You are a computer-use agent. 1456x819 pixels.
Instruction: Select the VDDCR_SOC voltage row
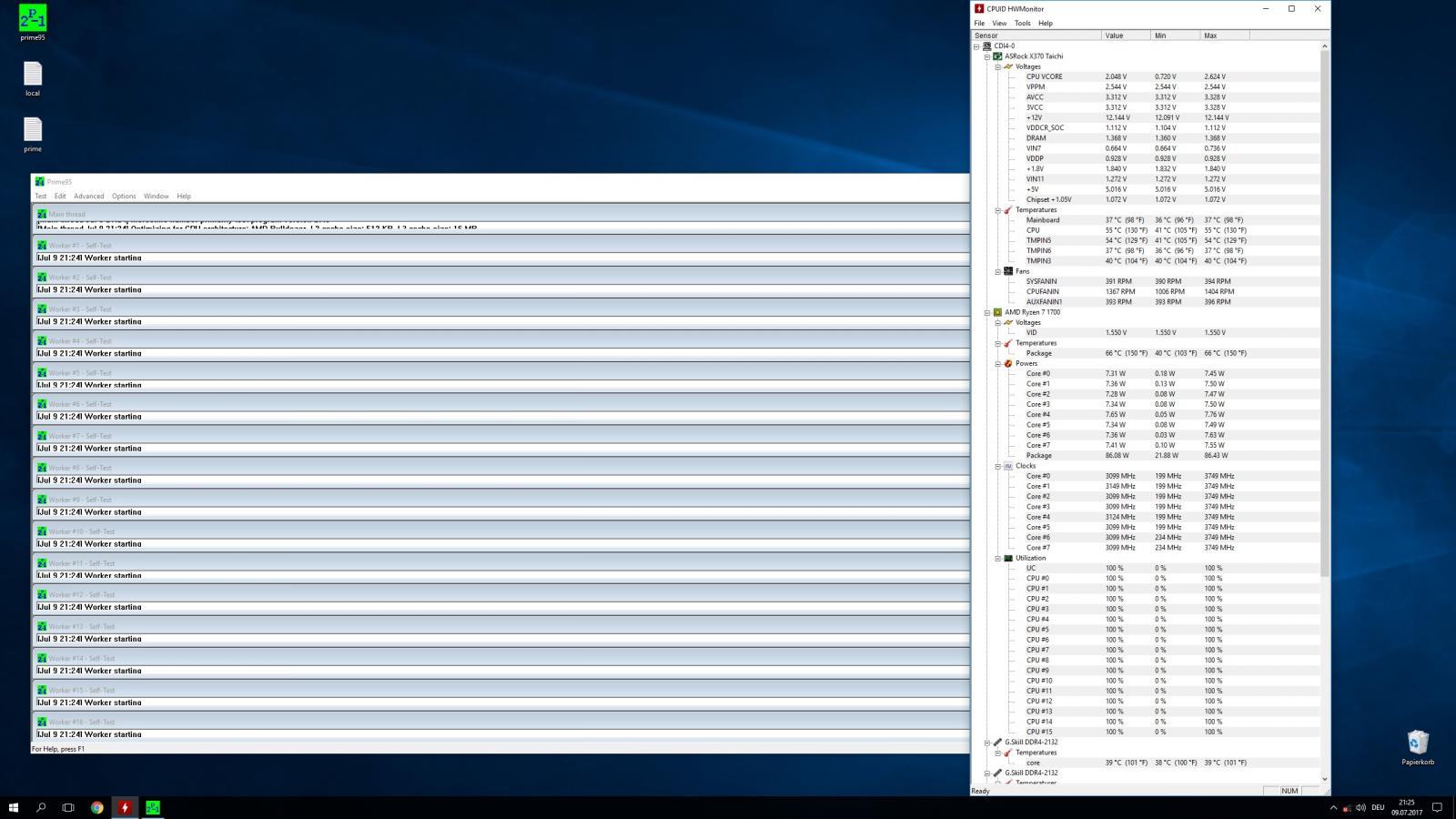pyautogui.click(x=1146, y=128)
